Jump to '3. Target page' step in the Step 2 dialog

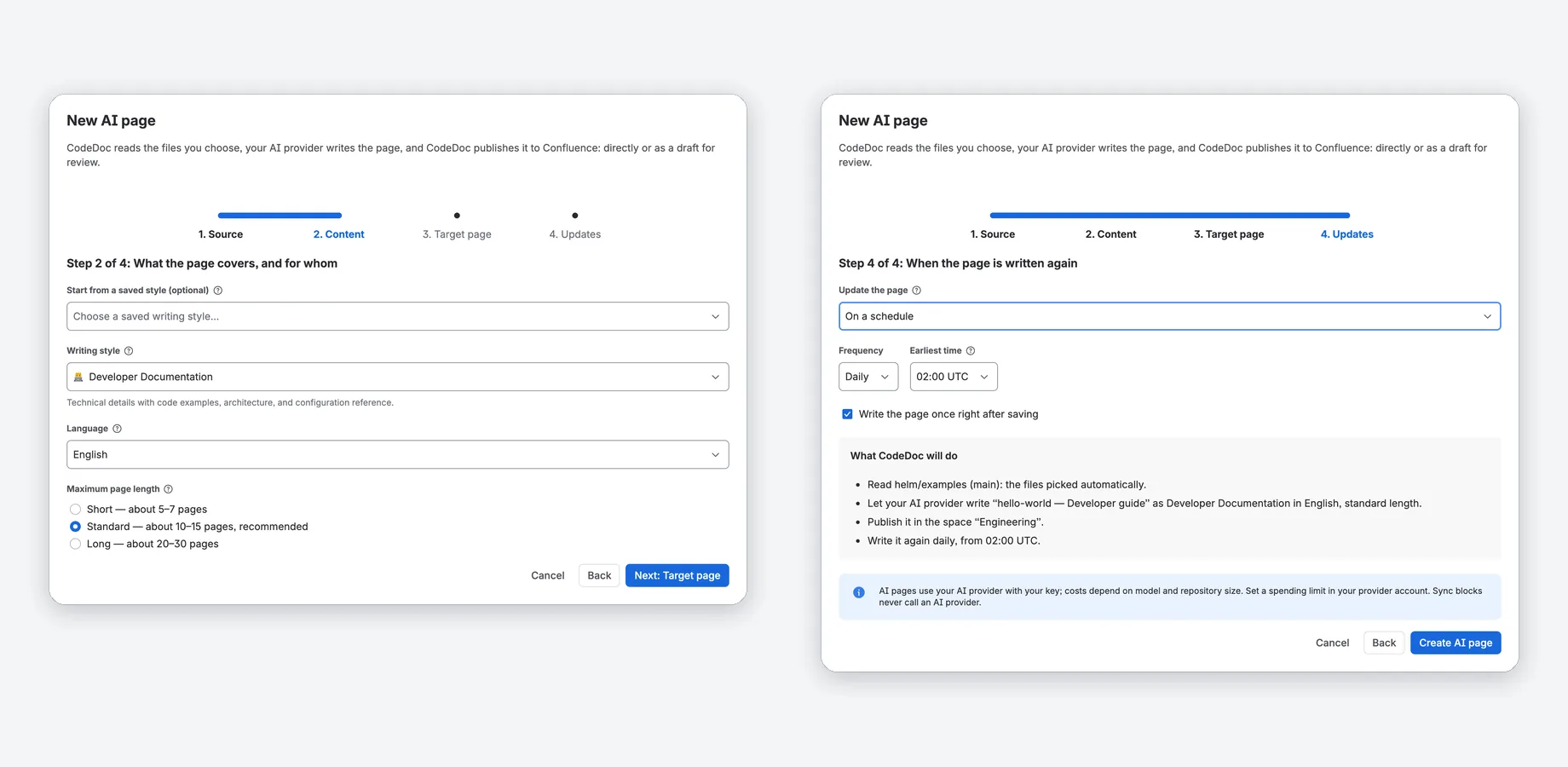[x=457, y=234]
